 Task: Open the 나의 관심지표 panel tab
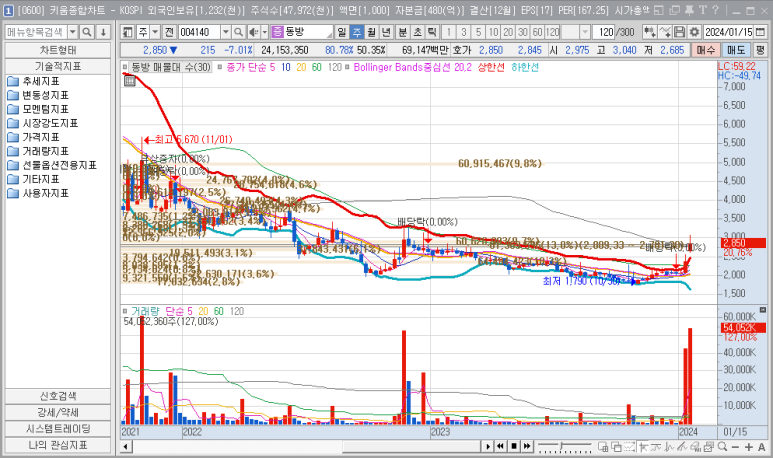[x=58, y=445]
